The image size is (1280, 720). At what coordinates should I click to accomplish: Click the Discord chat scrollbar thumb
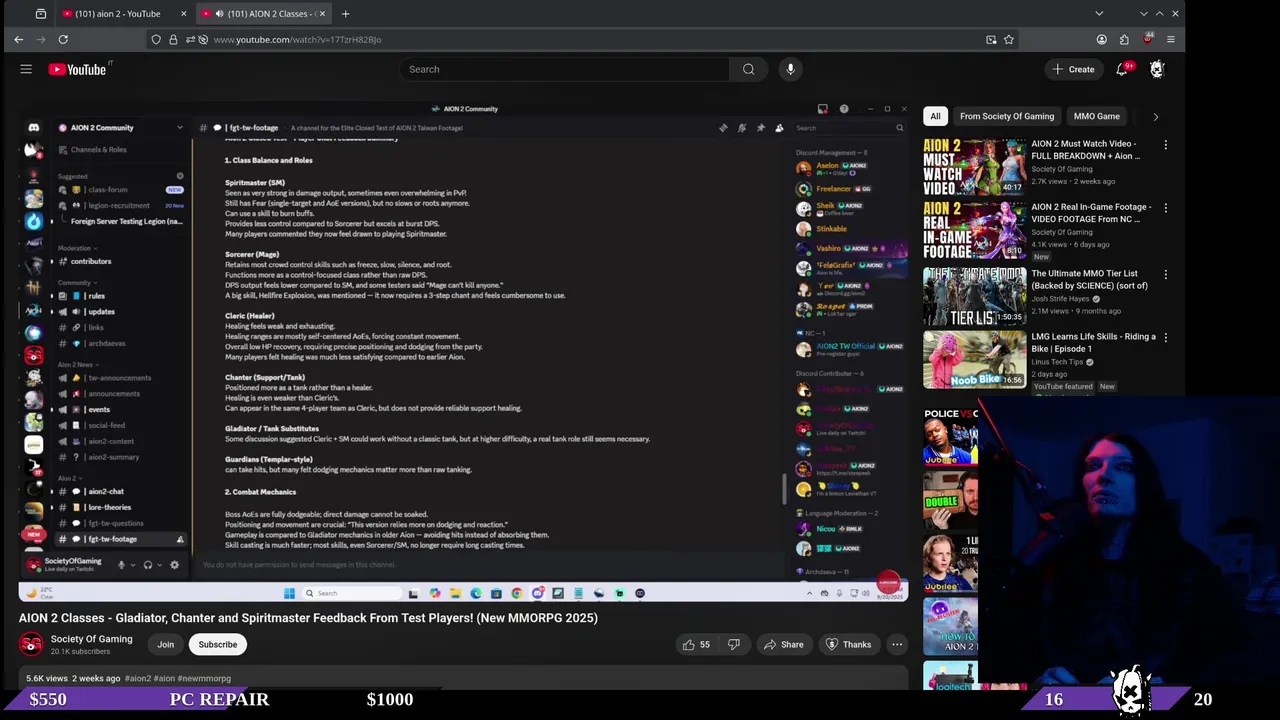[x=784, y=490]
